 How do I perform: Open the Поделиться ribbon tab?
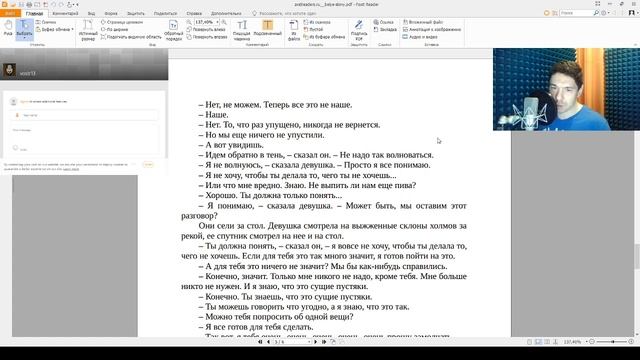coord(165,13)
